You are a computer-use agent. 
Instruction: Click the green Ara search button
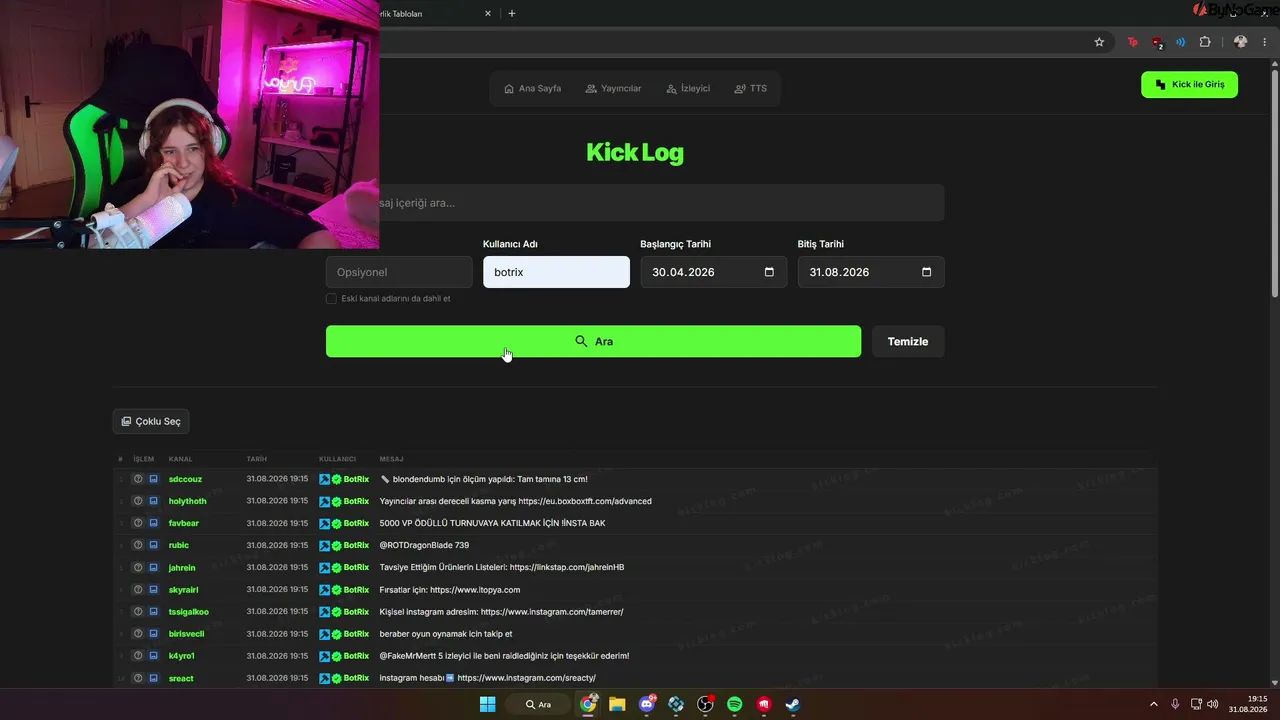tap(593, 341)
